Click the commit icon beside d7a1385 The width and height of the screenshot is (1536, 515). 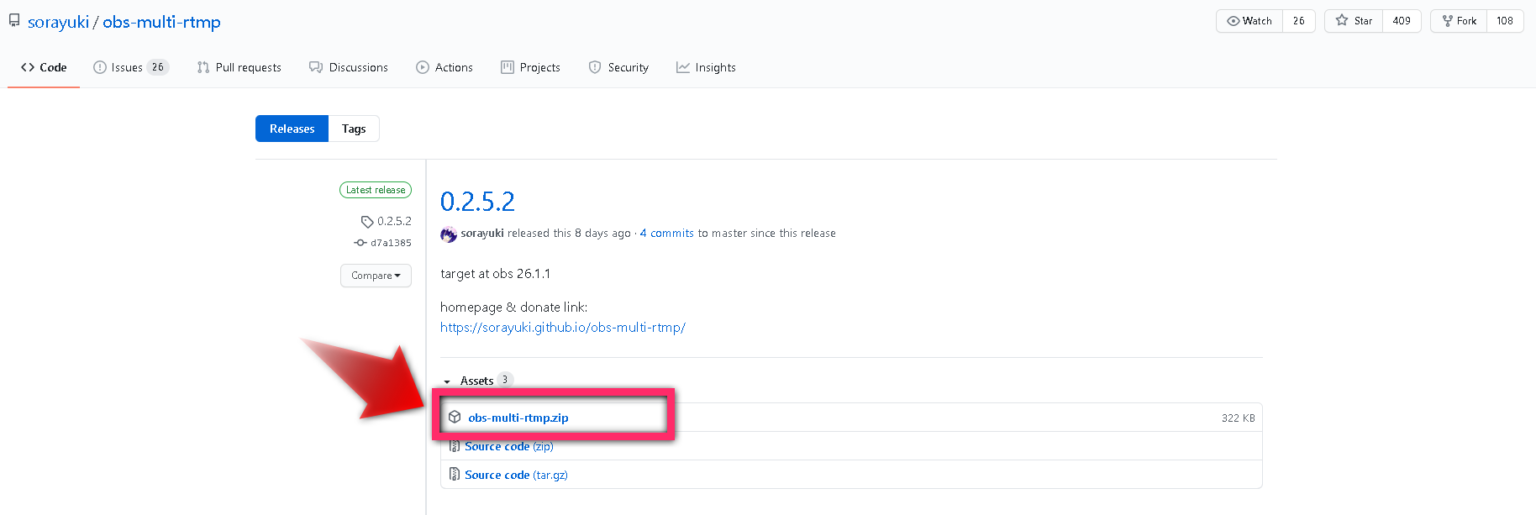click(360, 243)
